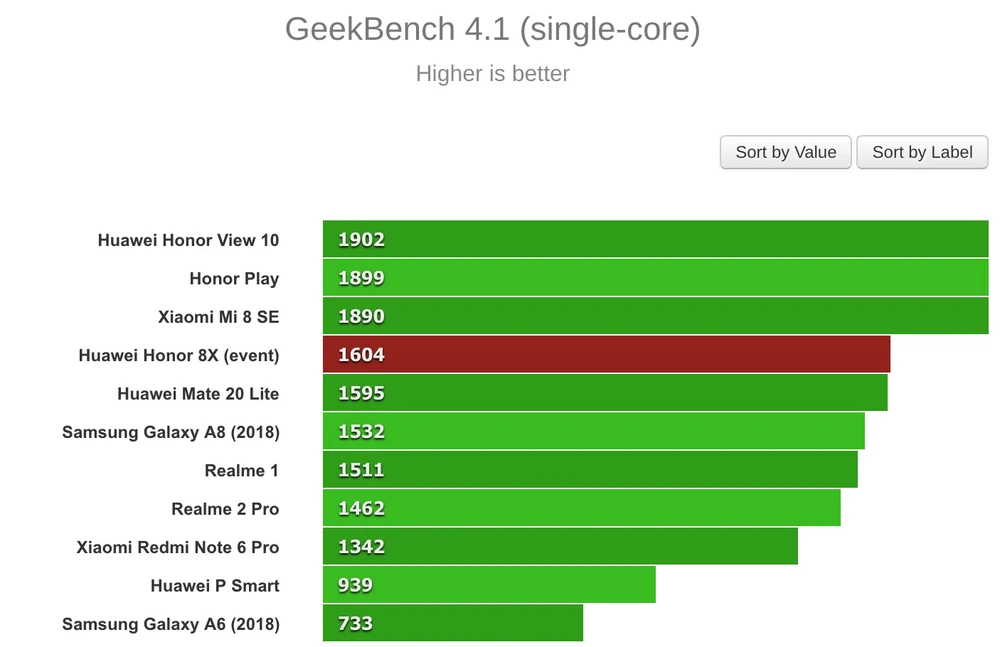Click the Honor Play device label
The image size is (1000, 647).
click(x=234, y=278)
